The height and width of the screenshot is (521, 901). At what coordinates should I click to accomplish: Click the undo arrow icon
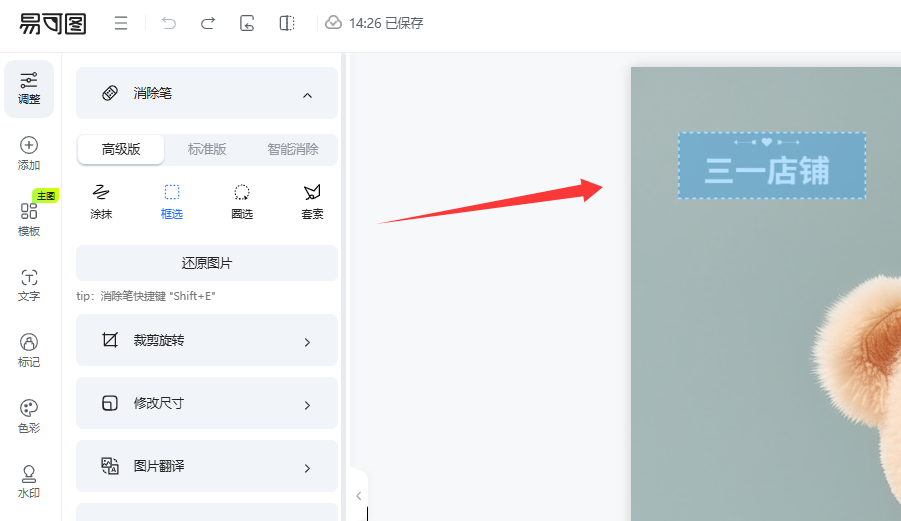[x=168, y=23]
